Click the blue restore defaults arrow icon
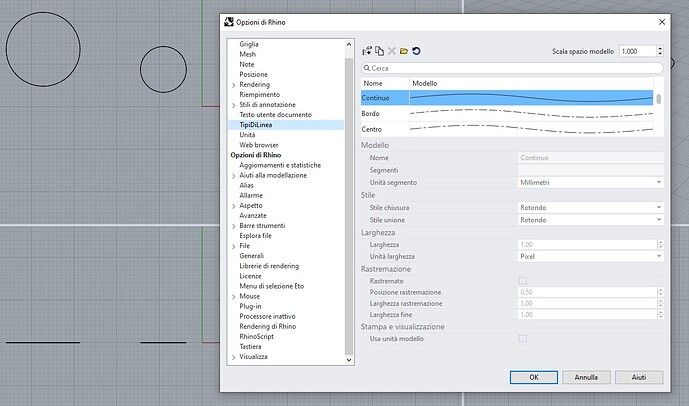 (416, 51)
